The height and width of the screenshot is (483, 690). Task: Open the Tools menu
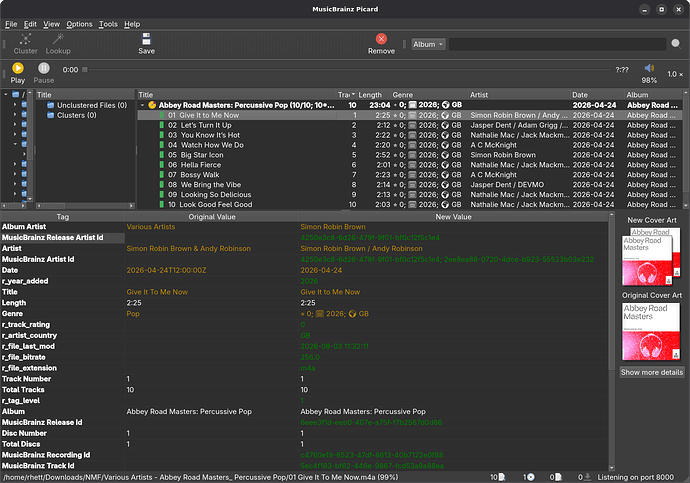(108, 24)
